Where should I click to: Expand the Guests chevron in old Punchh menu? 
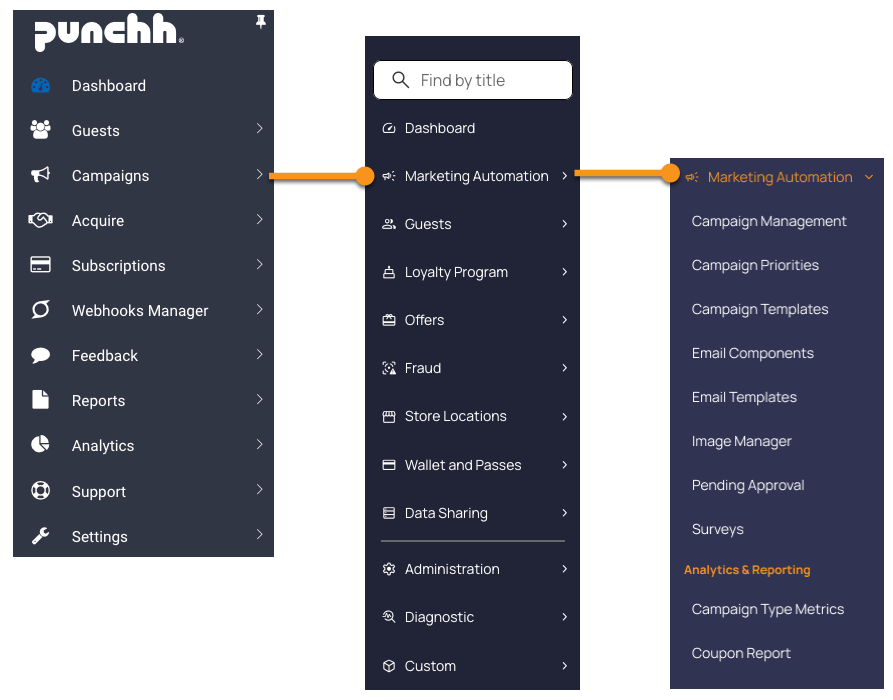tap(259, 128)
